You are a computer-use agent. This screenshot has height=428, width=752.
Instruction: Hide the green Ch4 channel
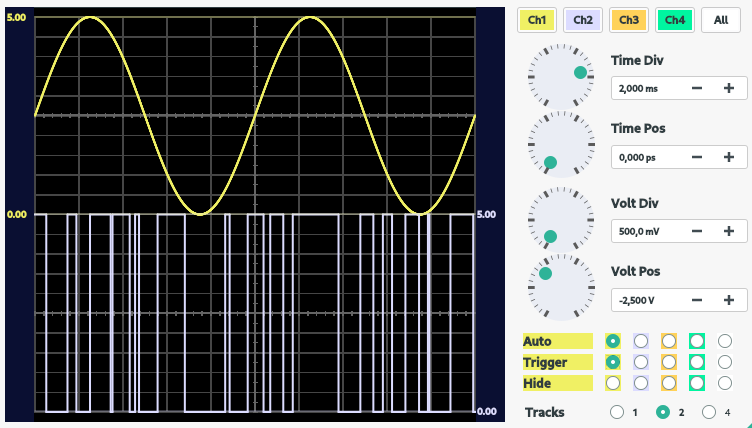click(697, 383)
